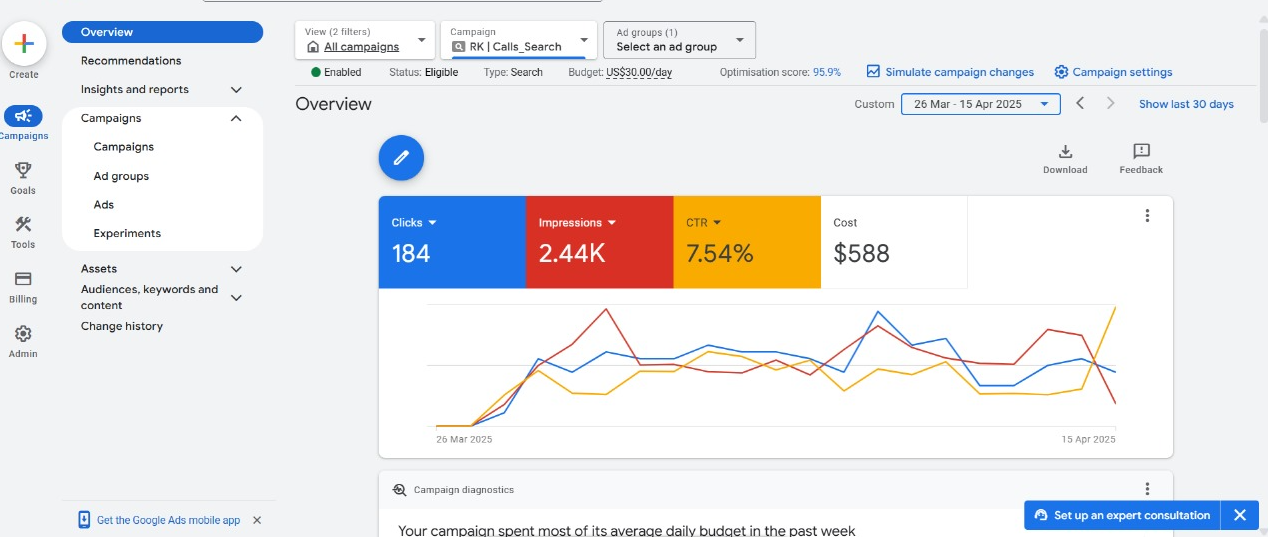Dismiss the expert consultation banner
The height and width of the screenshot is (537, 1268).
pyautogui.click(x=1240, y=515)
